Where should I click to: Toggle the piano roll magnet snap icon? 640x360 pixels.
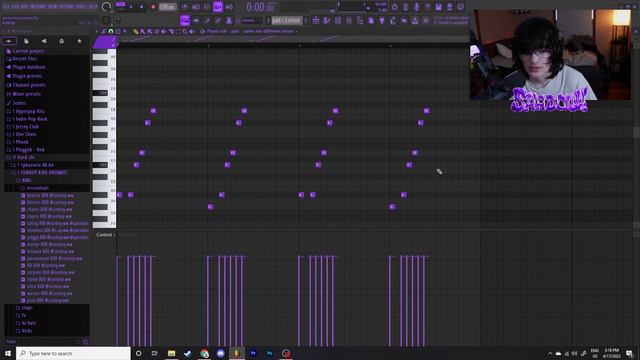pyautogui.click(x=111, y=31)
